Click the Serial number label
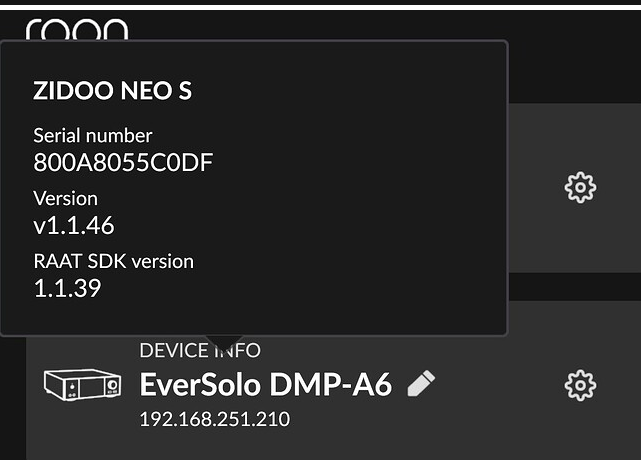 coord(92,135)
